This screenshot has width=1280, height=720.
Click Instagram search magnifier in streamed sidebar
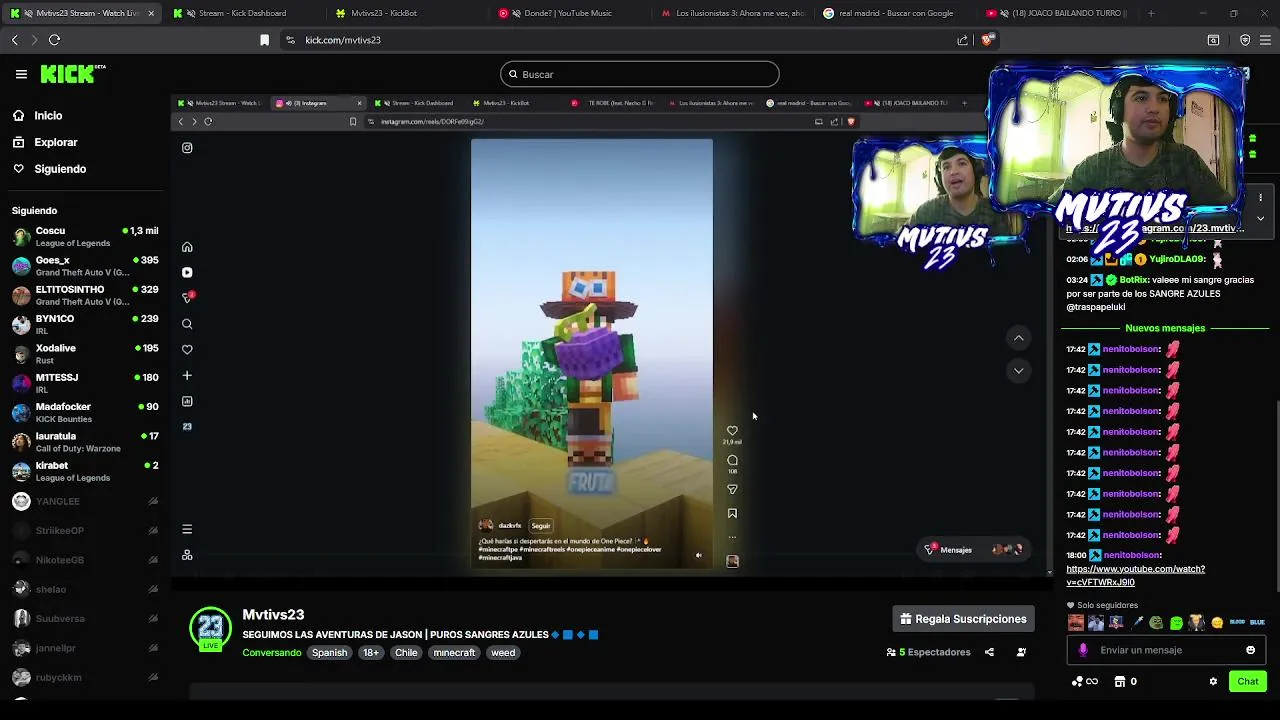coord(187,324)
